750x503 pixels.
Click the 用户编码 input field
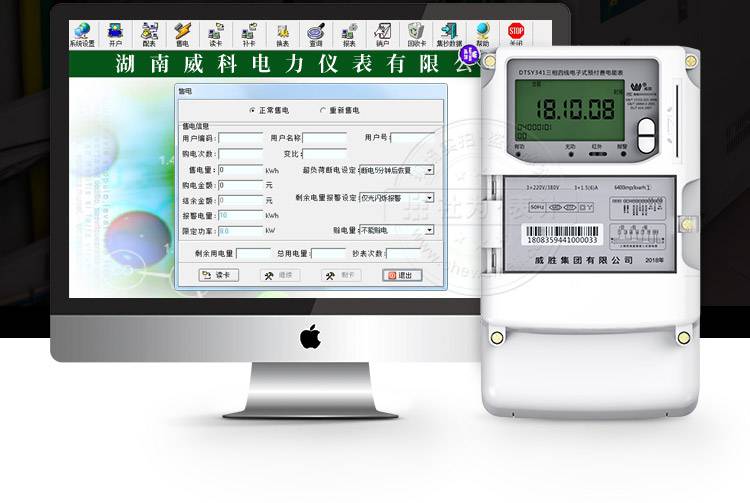[x=241, y=139]
